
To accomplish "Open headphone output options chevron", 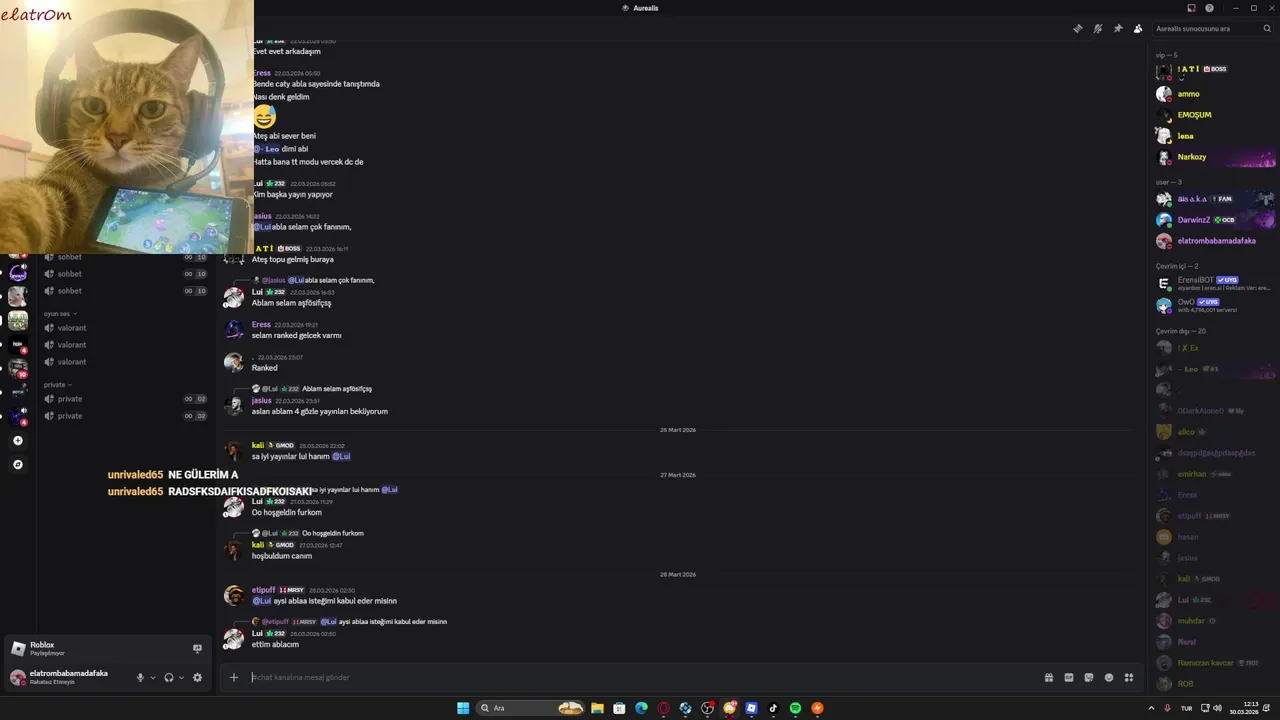I will click(x=181, y=677).
